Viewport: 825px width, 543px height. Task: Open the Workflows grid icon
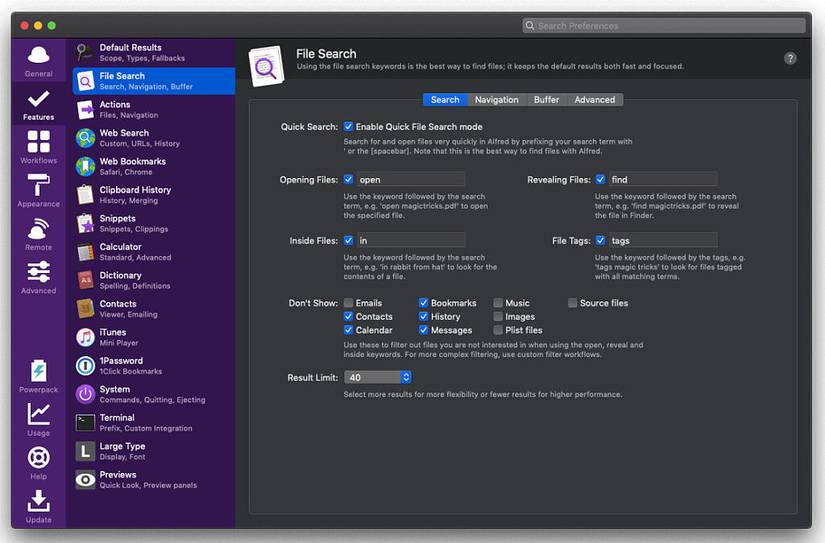38,142
